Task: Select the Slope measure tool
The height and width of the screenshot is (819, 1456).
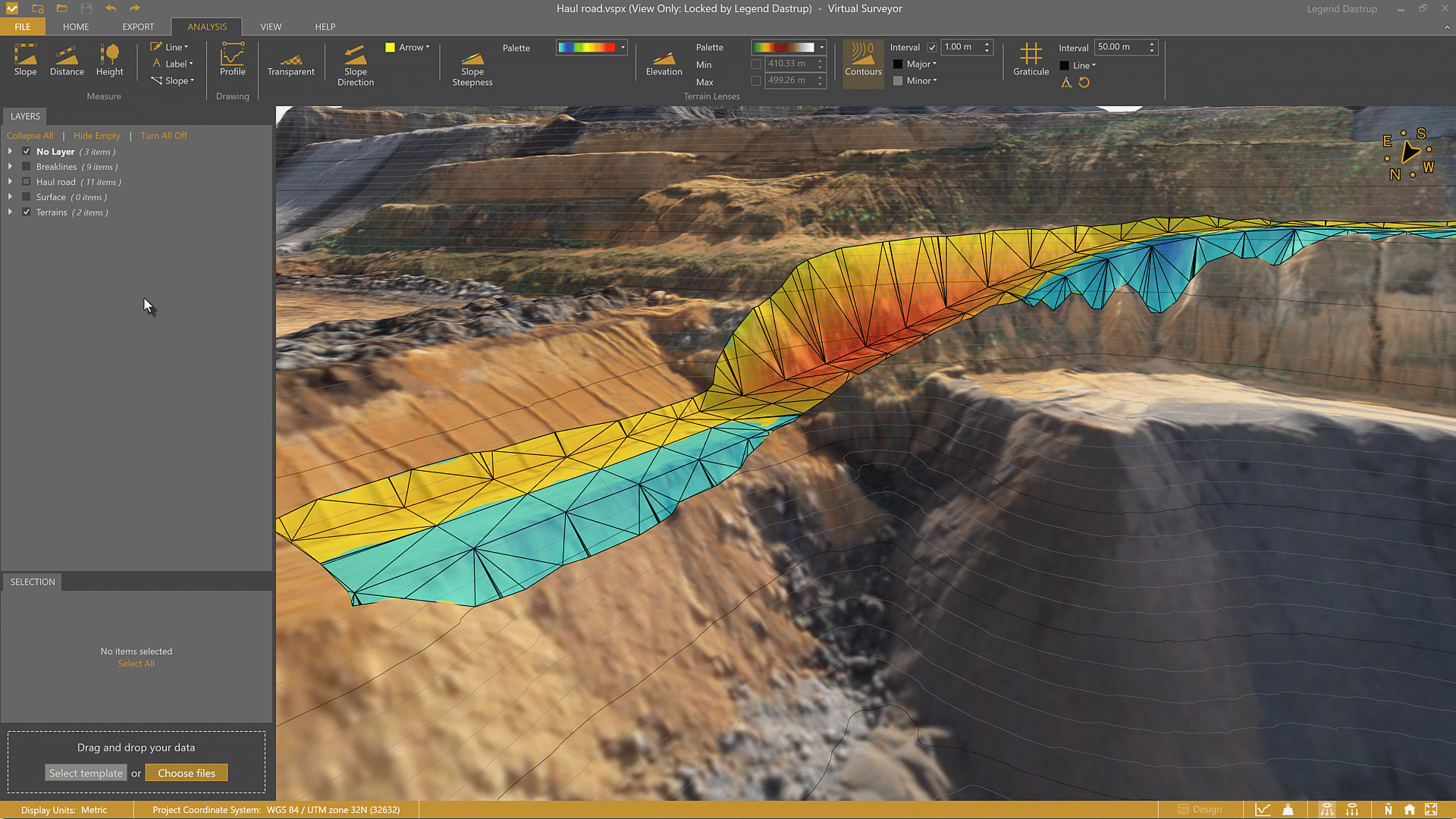Action: tap(25, 60)
